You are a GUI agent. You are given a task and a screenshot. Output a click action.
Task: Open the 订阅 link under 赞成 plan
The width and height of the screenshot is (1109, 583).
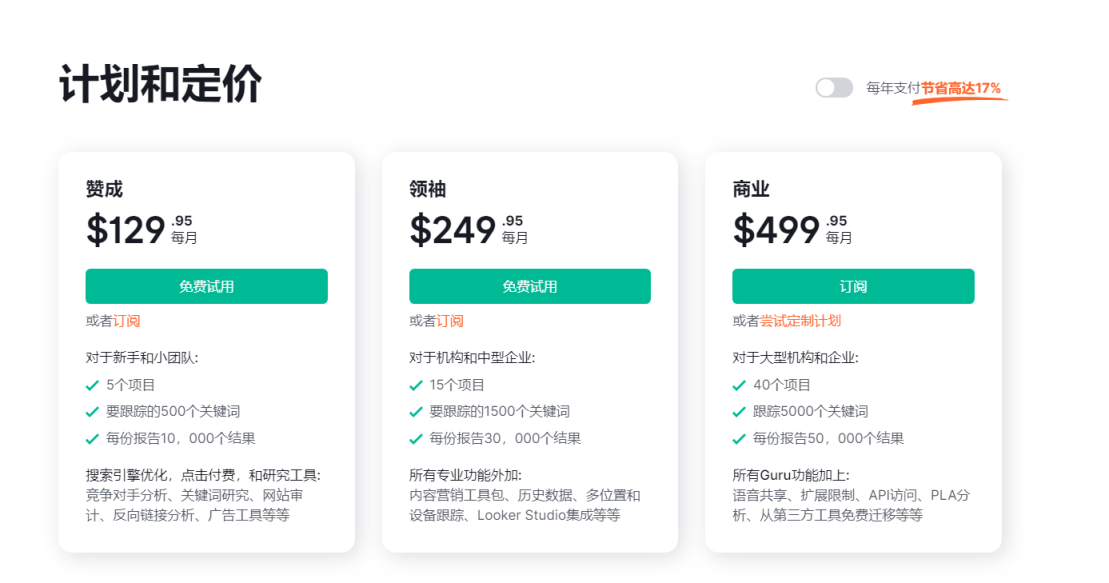click(127, 321)
